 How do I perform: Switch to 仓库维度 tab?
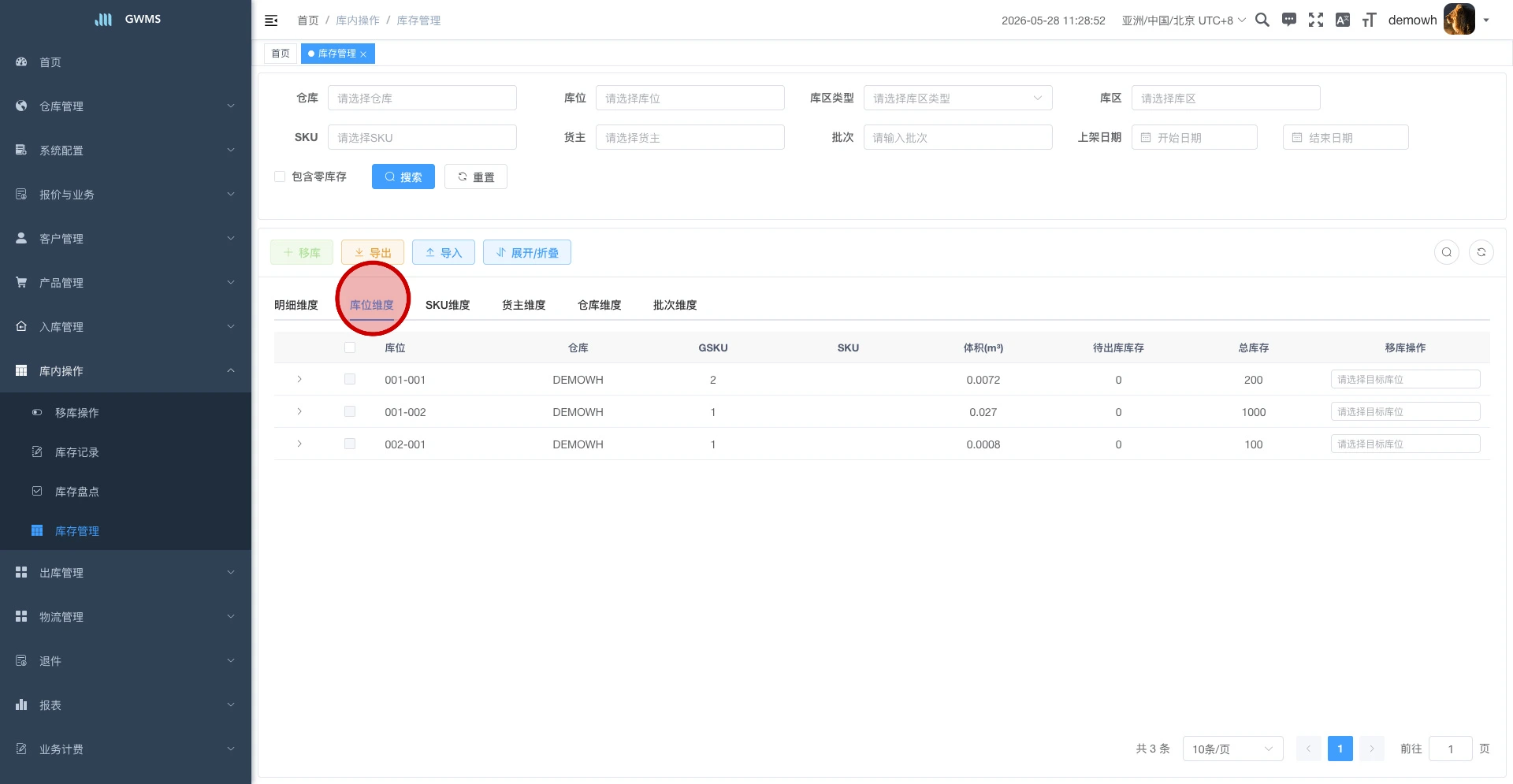[x=600, y=305]
